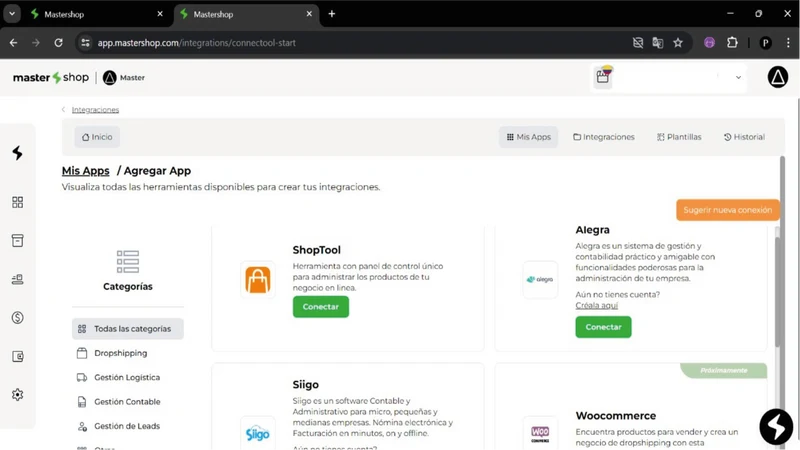Select the Gestión Logística category
This screenshot has height=450, width=800.
pos(118,378)
